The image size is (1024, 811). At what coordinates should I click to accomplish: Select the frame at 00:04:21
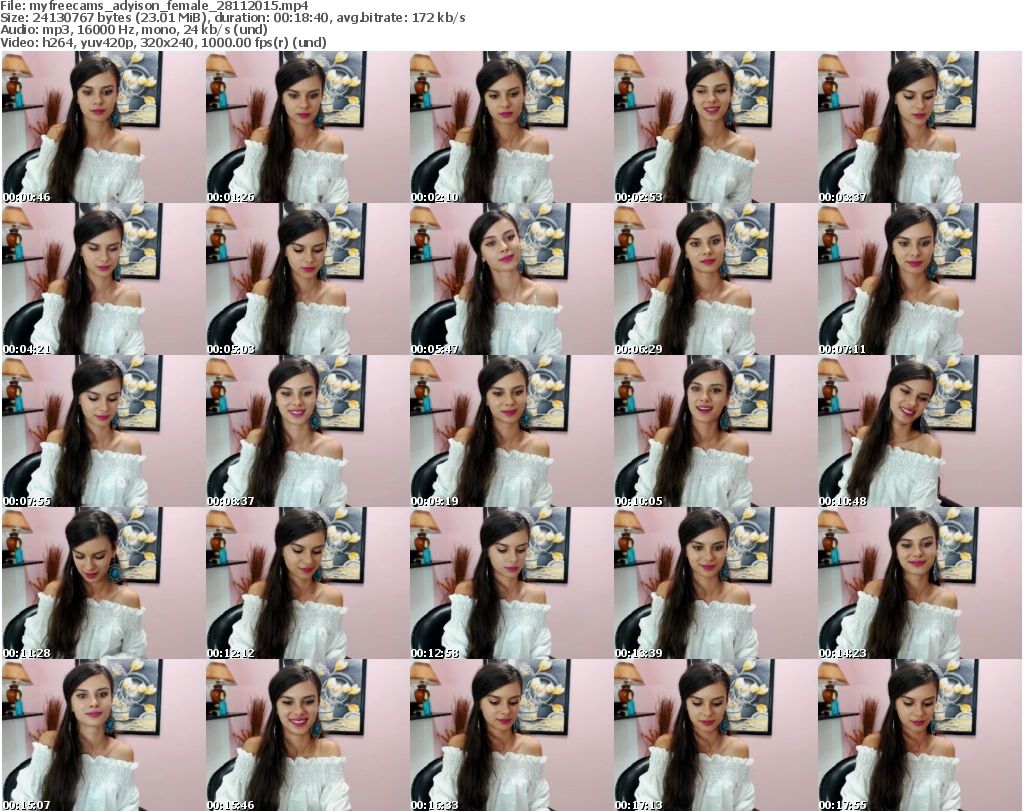pos(103,279)
